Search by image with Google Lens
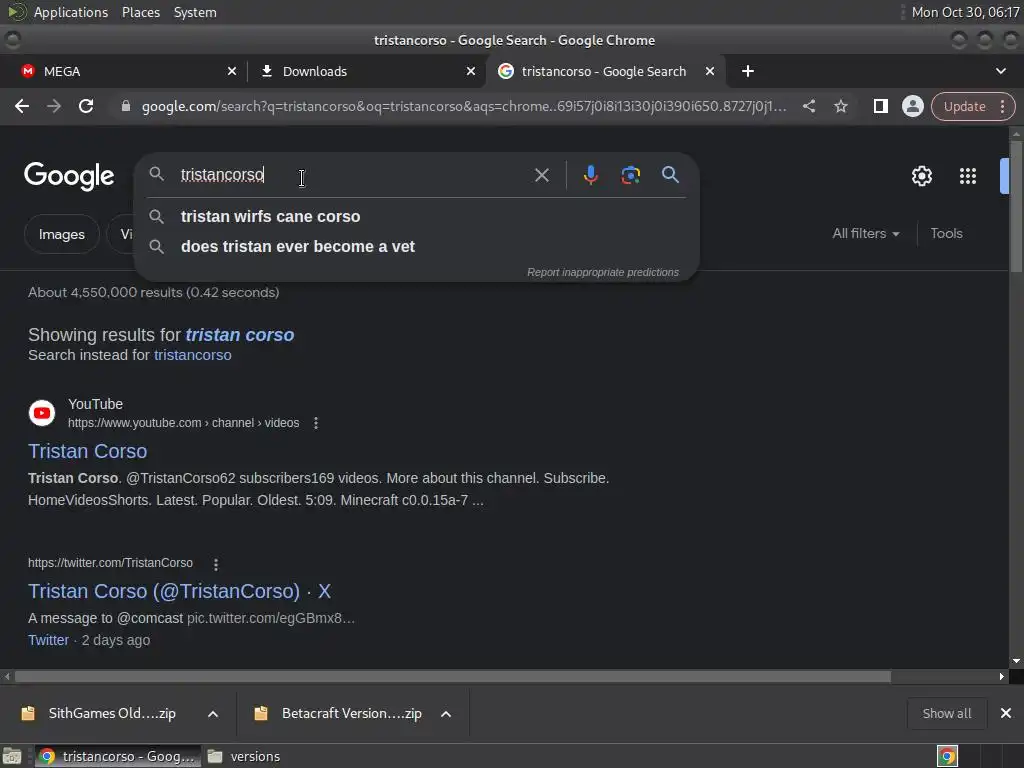The image size is (1024, 768). point(630,175)
